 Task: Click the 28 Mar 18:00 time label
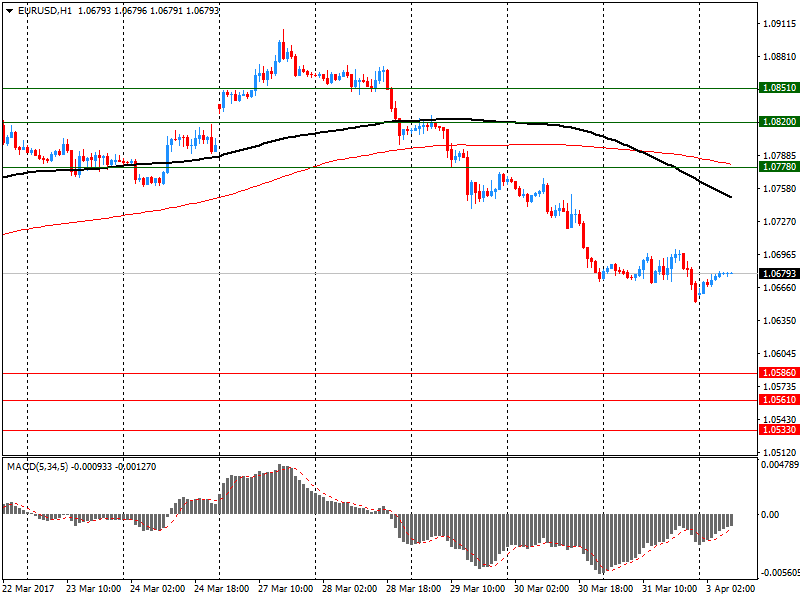413,589
